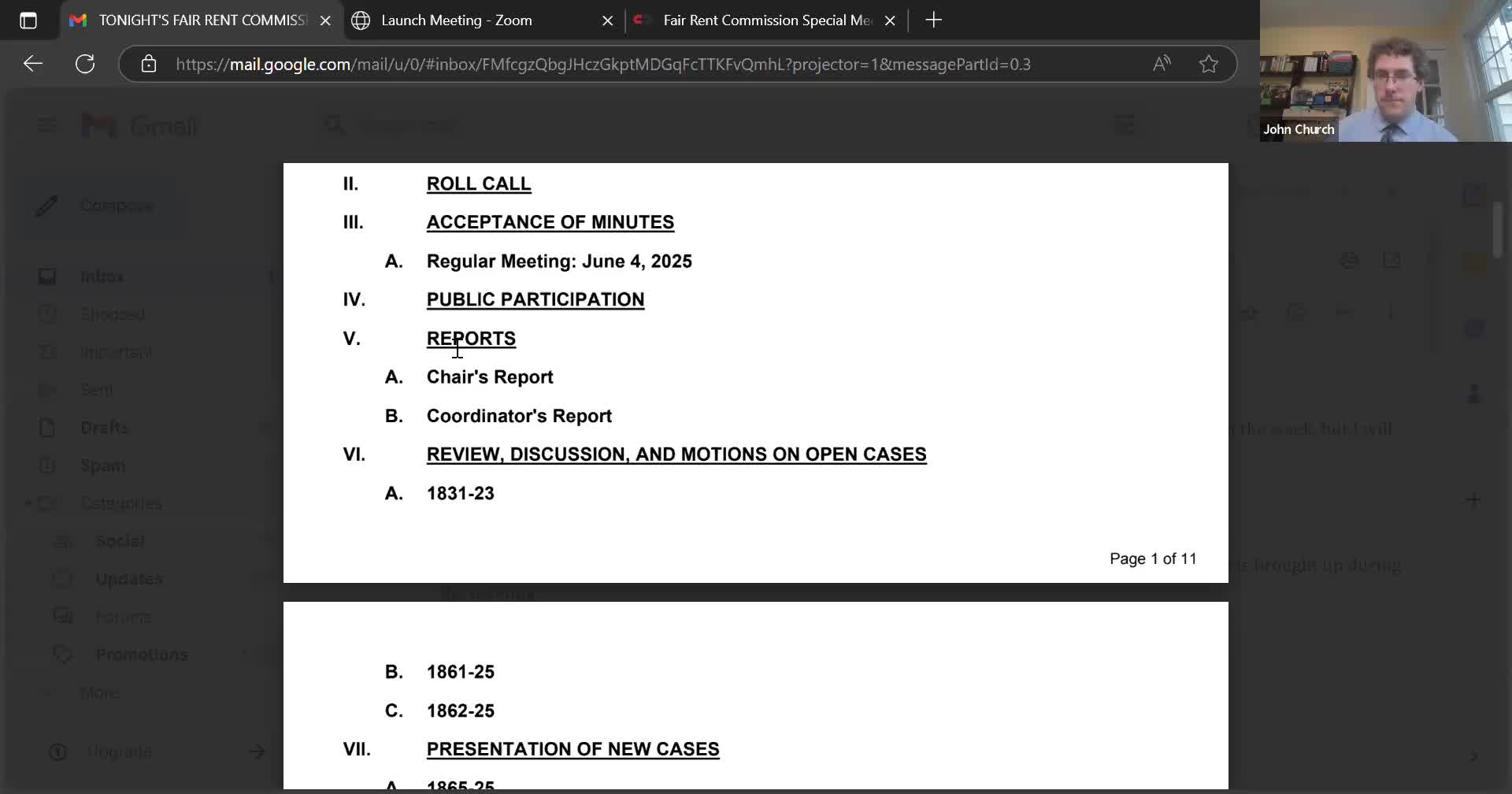Open a new browser tab with plus
Viewport: 1512px width, 794px height.
(934, 20)
